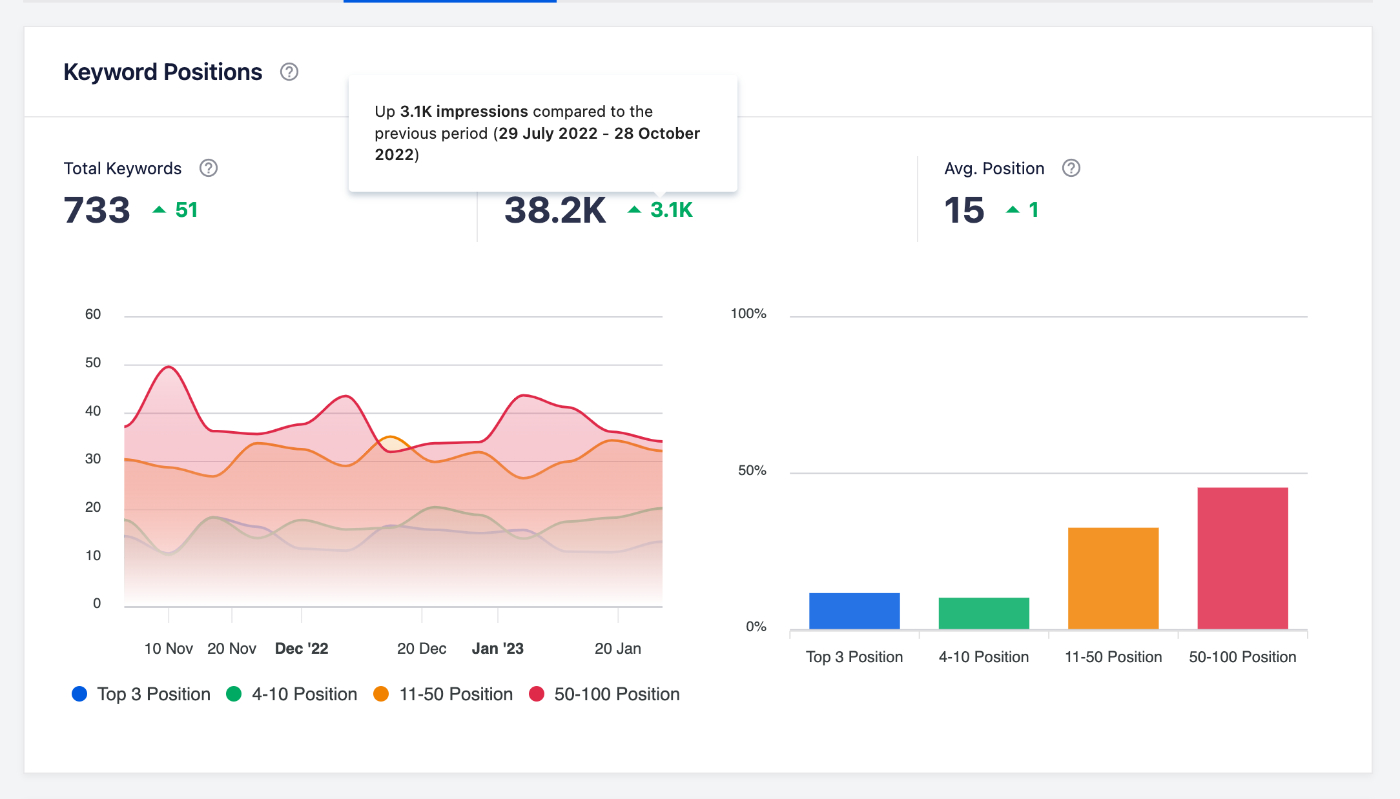Click the Dec '22 axis label

(301, 648)
